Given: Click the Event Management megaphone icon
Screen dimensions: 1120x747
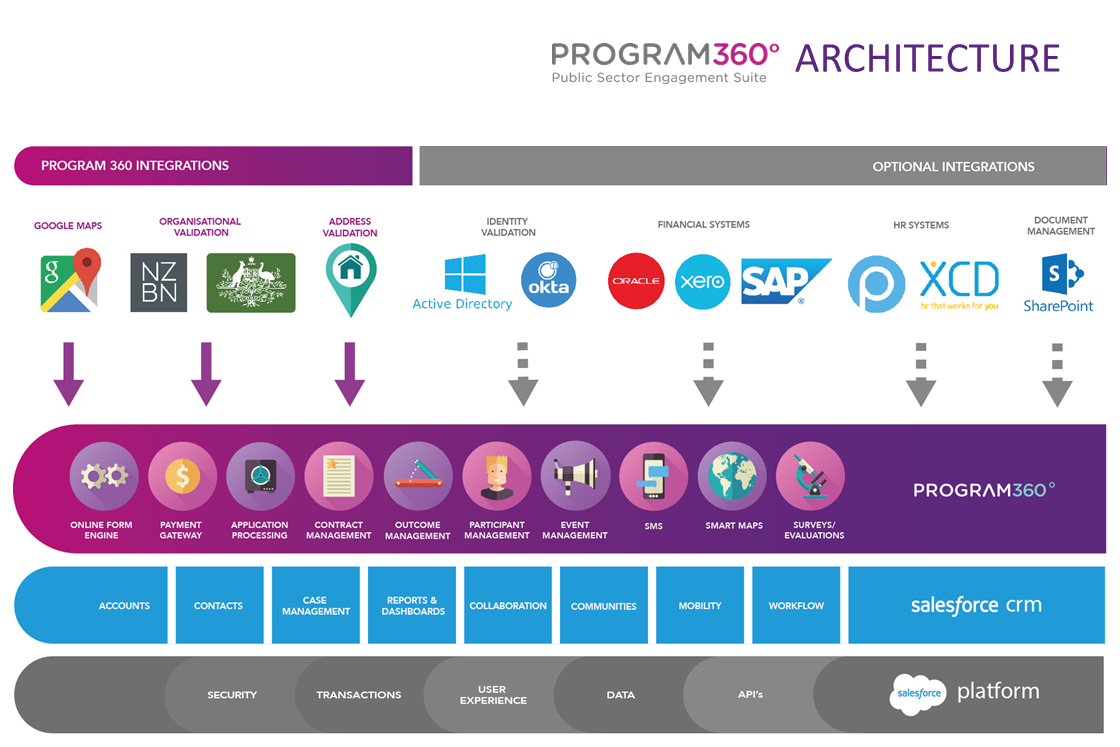Looking at the screenshot, I should pyautogui.click(x=576, y=476).
